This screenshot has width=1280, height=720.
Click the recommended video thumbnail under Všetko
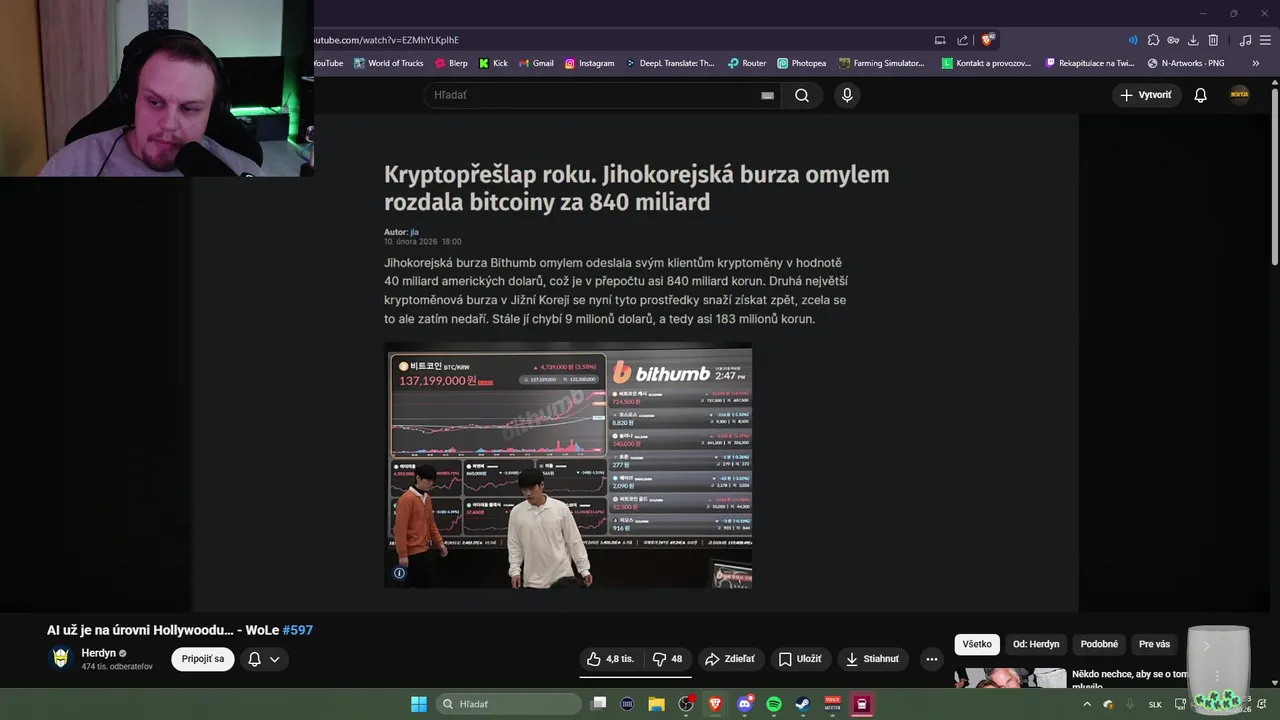(x=1010, y=678)
